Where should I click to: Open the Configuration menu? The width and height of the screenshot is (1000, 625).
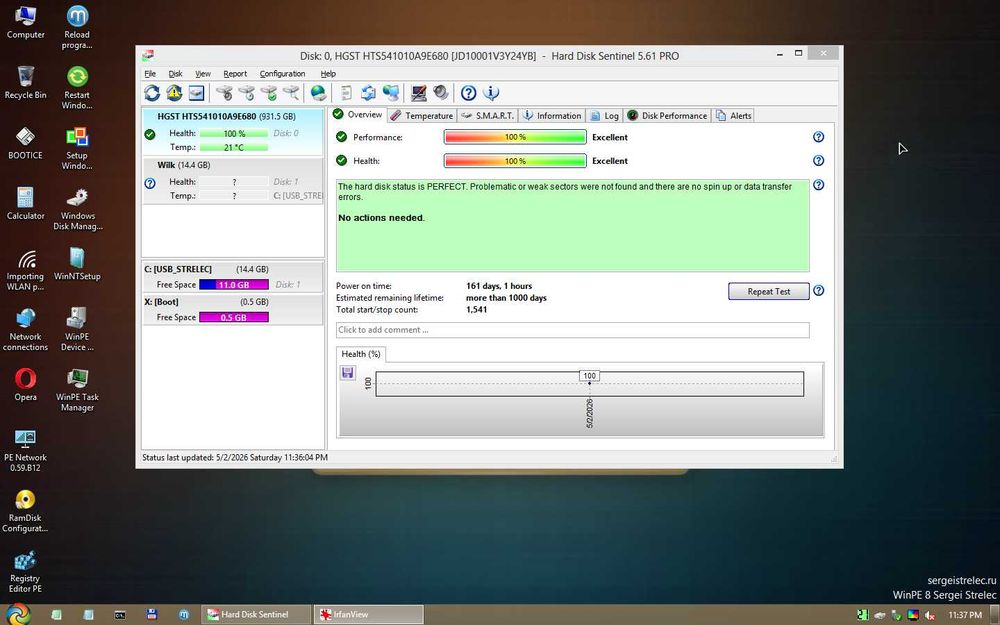click(283, 74)
